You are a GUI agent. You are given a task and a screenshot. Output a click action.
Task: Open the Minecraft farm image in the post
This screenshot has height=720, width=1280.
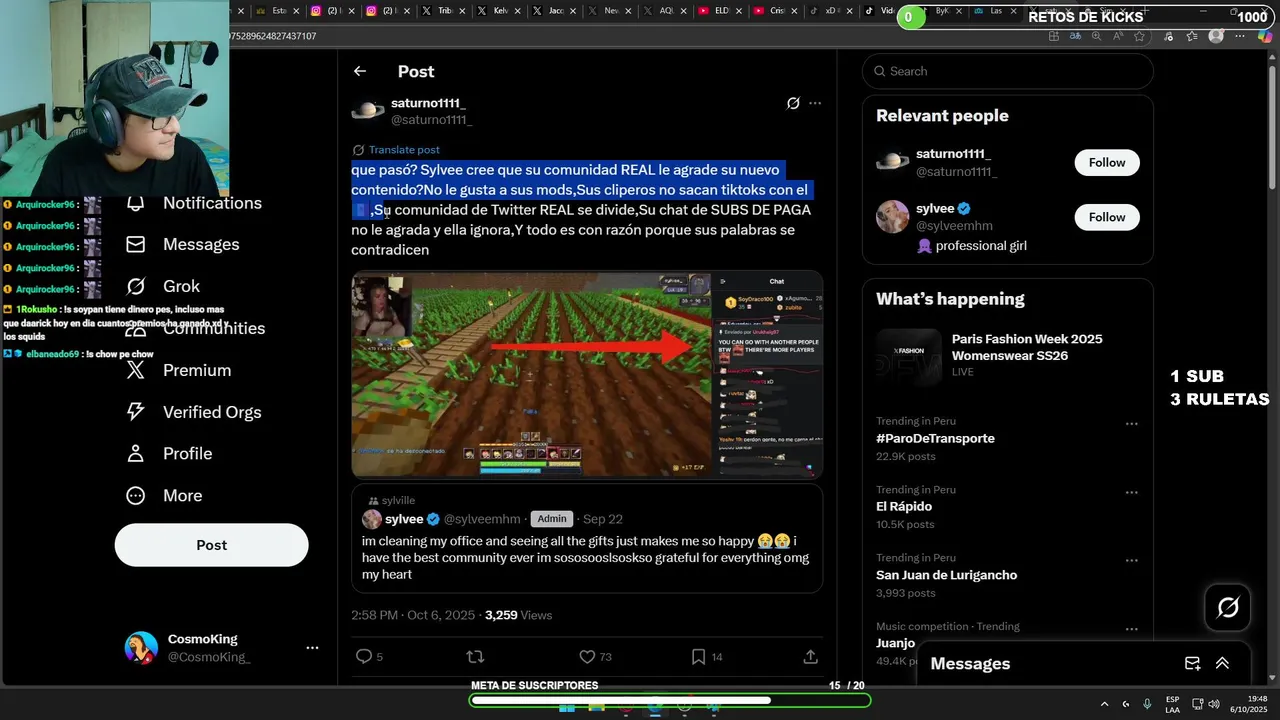pos(587,374)
